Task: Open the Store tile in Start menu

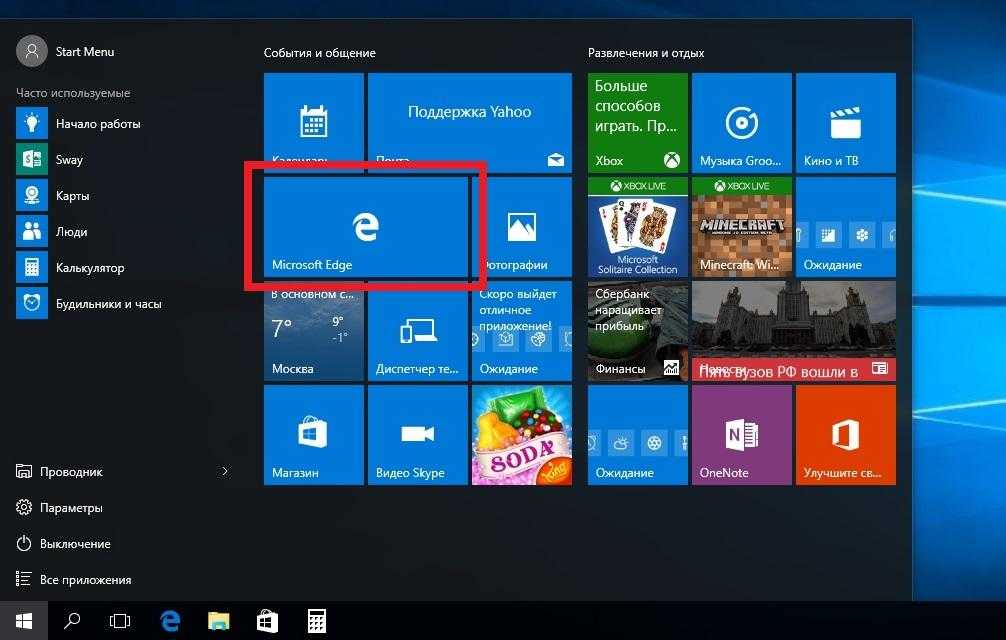Action: point(314,435)
